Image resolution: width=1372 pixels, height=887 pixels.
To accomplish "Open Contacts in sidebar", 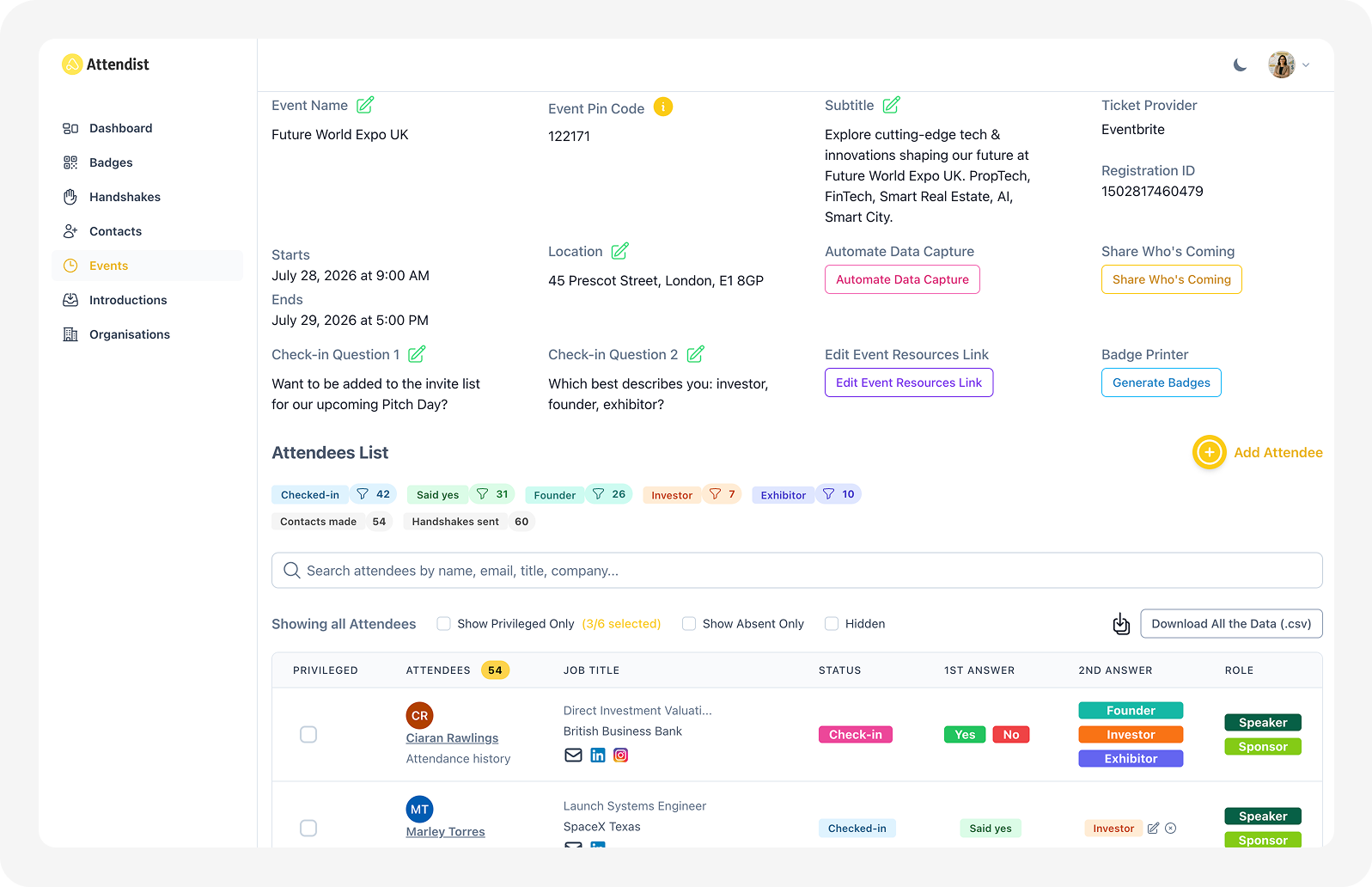I will 148,231.
